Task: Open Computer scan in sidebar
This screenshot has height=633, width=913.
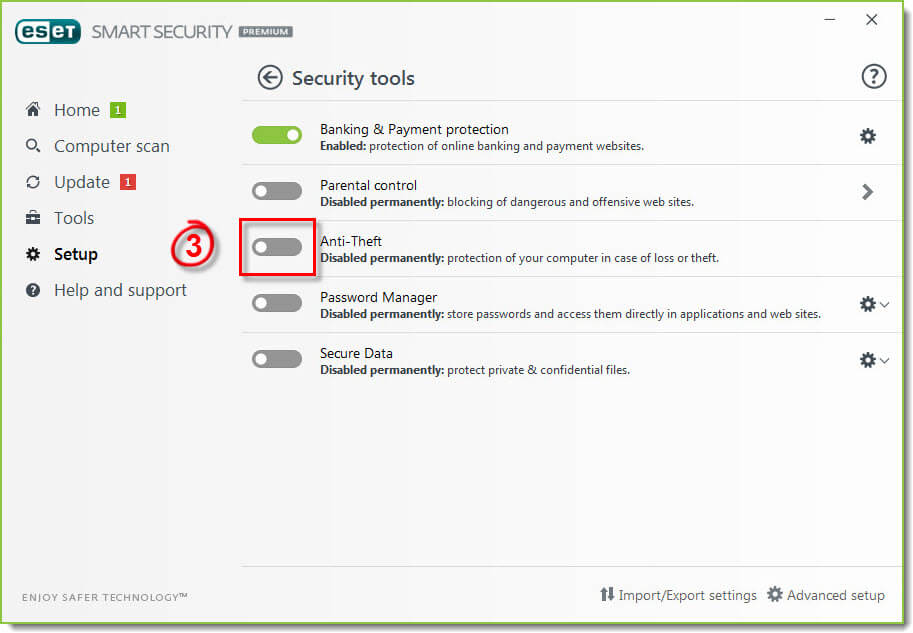Action: click(112, 146)
